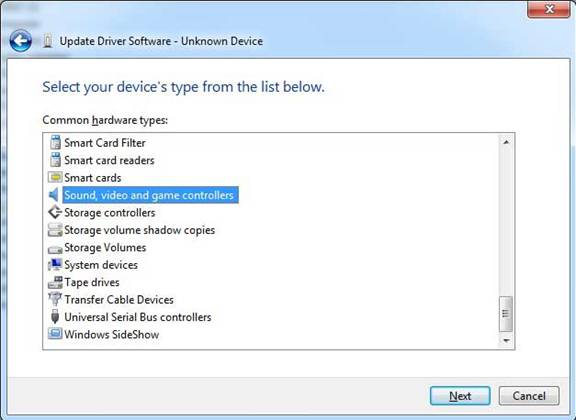
Task: Click the hardware list scrollbar thumb
Action: point(506,313)
